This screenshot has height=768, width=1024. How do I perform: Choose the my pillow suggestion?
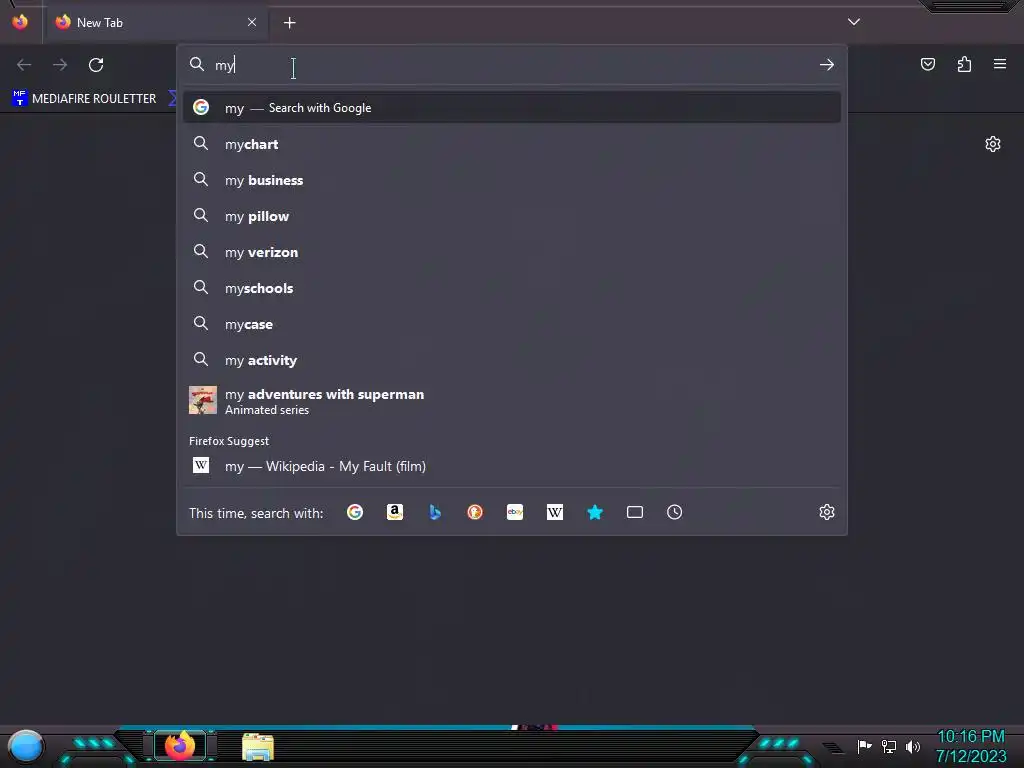[x=512, y=216]
